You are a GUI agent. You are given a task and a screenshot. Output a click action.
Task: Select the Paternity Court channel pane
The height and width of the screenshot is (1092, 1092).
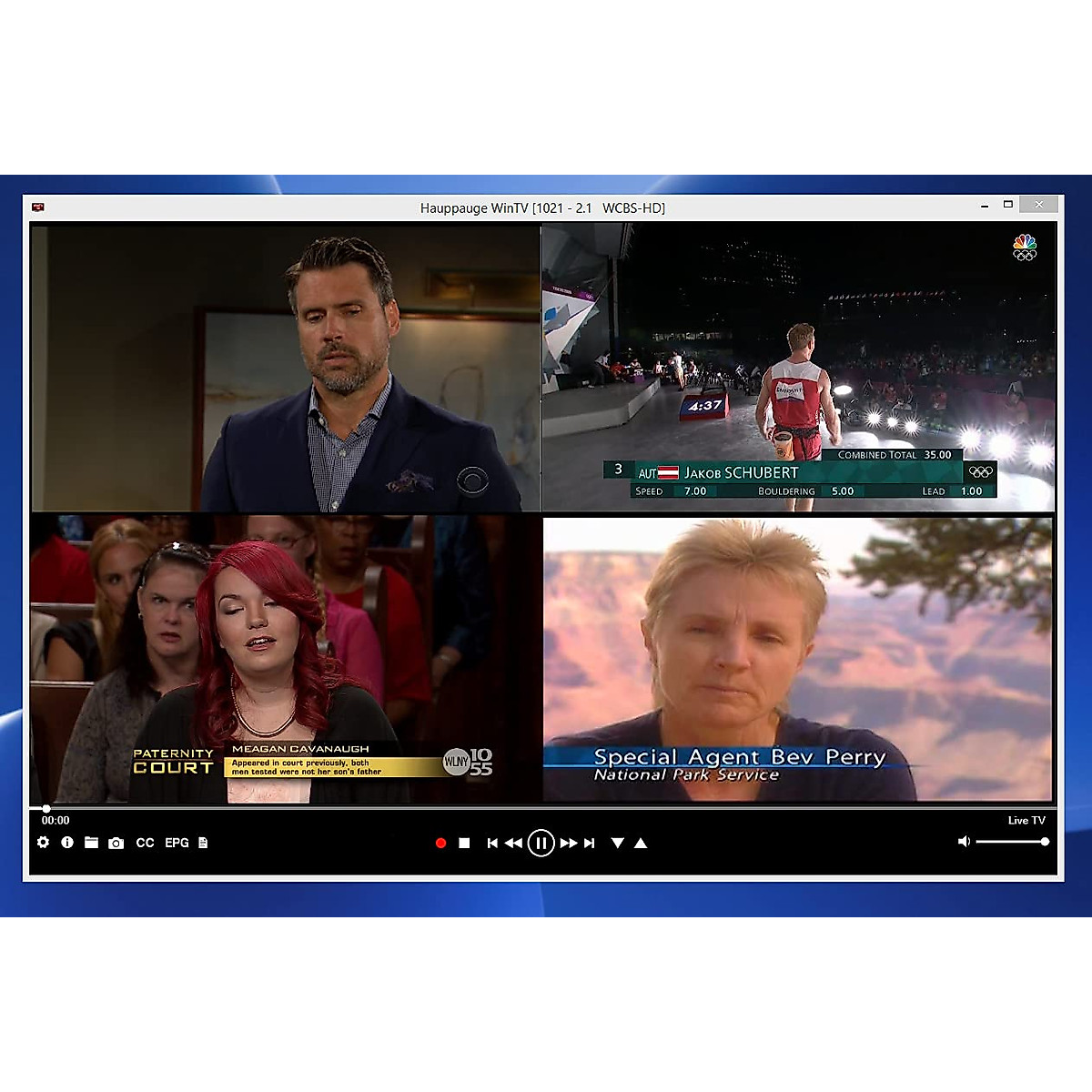coord(285,659)
